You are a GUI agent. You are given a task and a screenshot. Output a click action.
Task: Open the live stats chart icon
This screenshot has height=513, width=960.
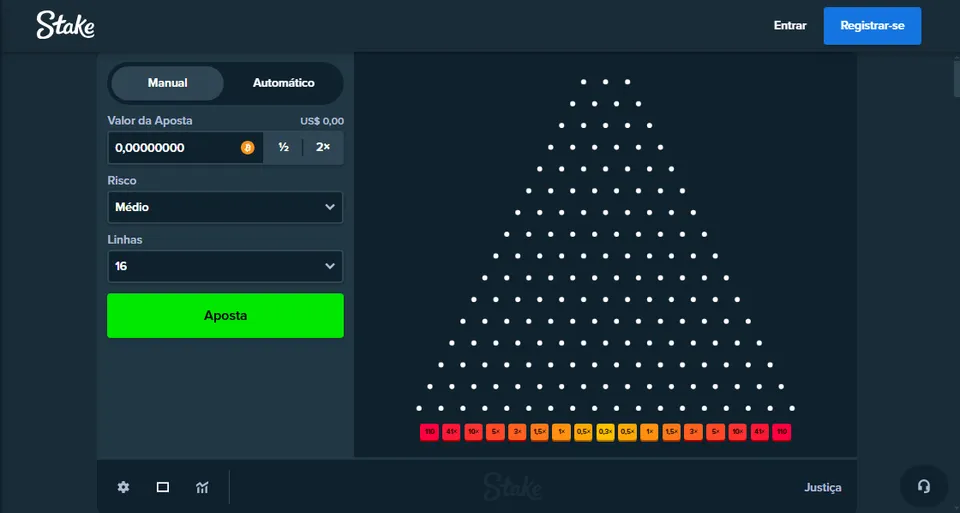[x=202, y=487]
